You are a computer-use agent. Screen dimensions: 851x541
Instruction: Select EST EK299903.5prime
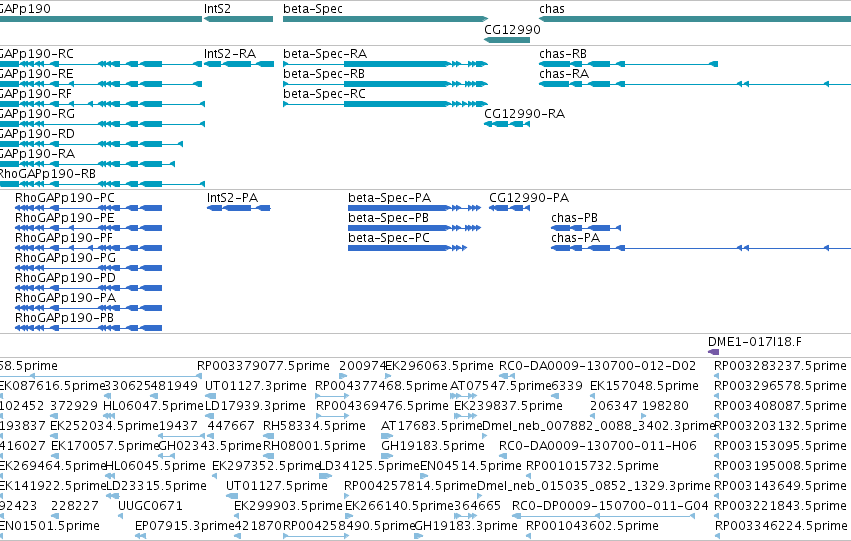tap(288, 507)
